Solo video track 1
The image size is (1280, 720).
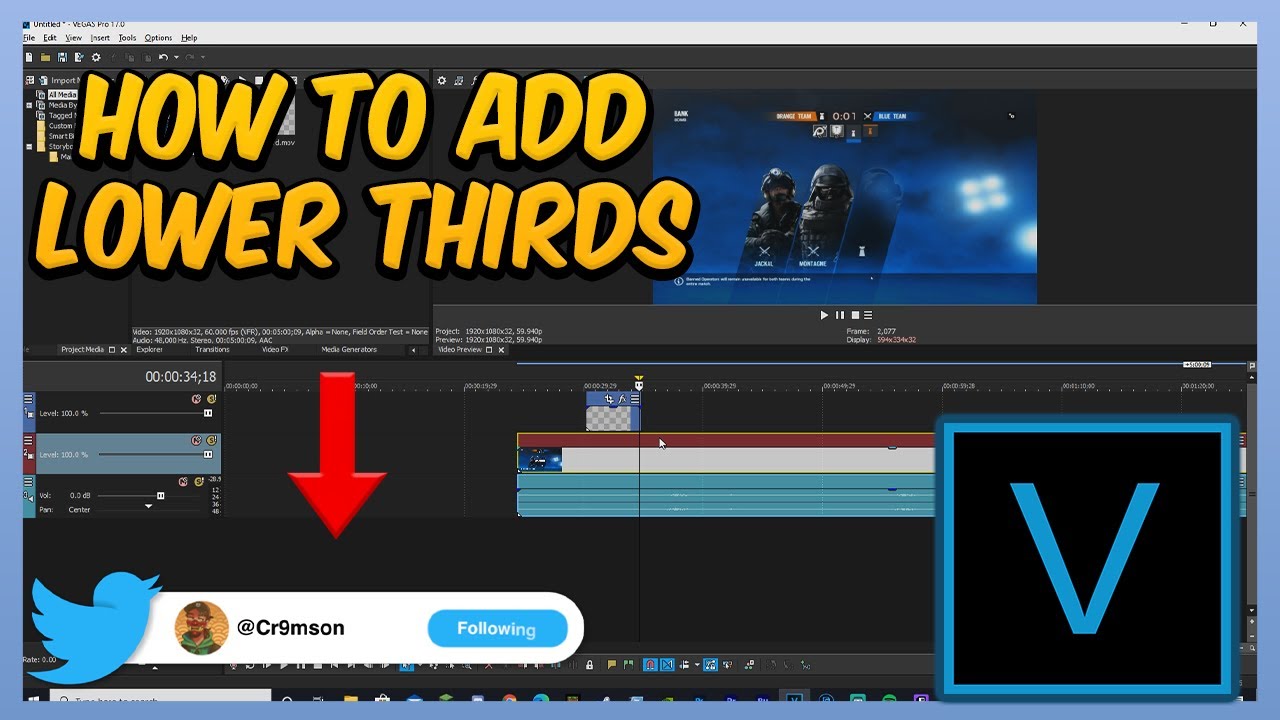click(x=211, y=399)
